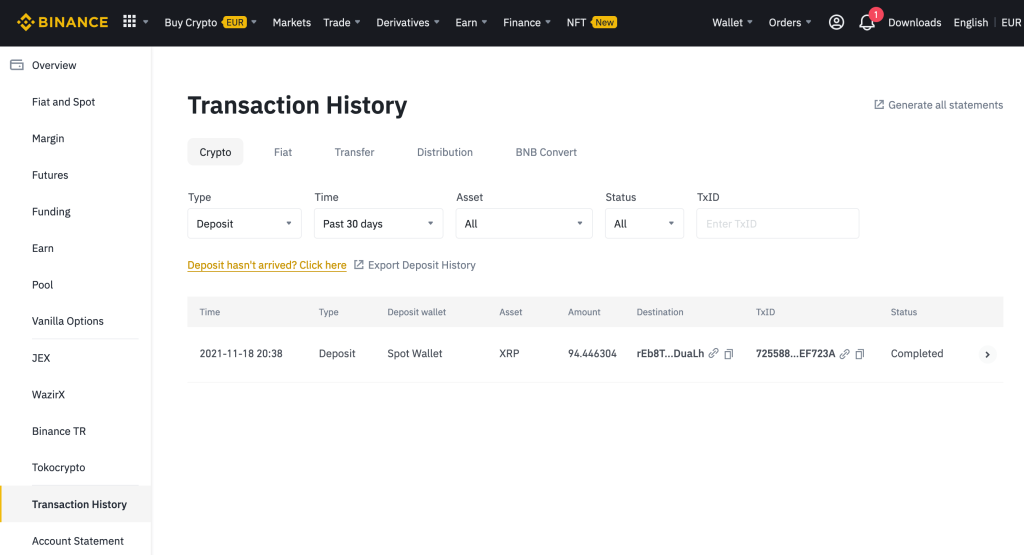Open the link icon next to TxID 725588...EF723A
The width and height of the screenshot is (1024, 555).
click(844, 354)
